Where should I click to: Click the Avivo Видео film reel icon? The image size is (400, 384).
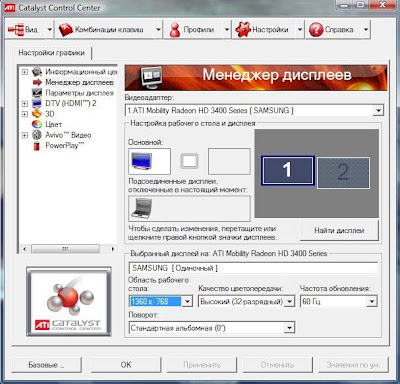(x=37, y=135)
